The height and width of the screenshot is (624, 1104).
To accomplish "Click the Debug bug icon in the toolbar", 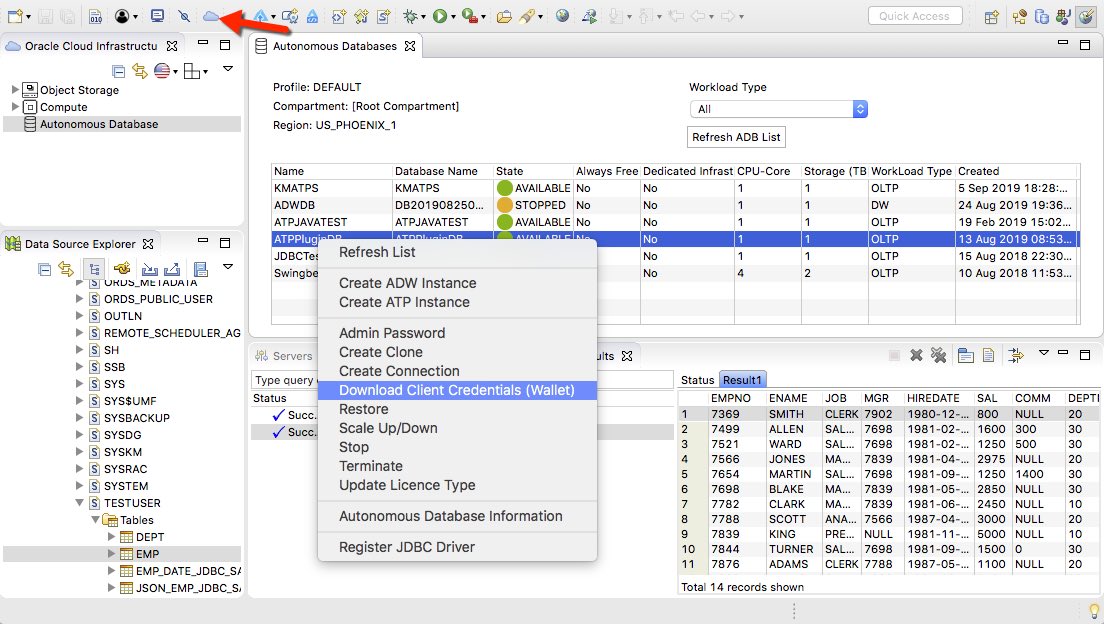I will click(x=410, y=17).
